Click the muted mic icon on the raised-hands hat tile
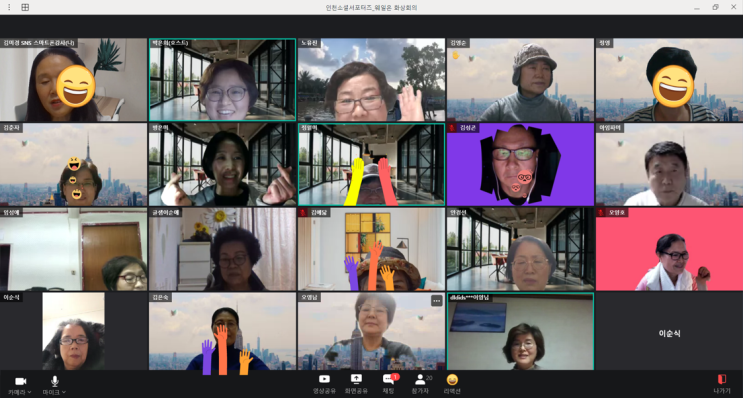The image size is (743, 398). [x=303, y=213]
